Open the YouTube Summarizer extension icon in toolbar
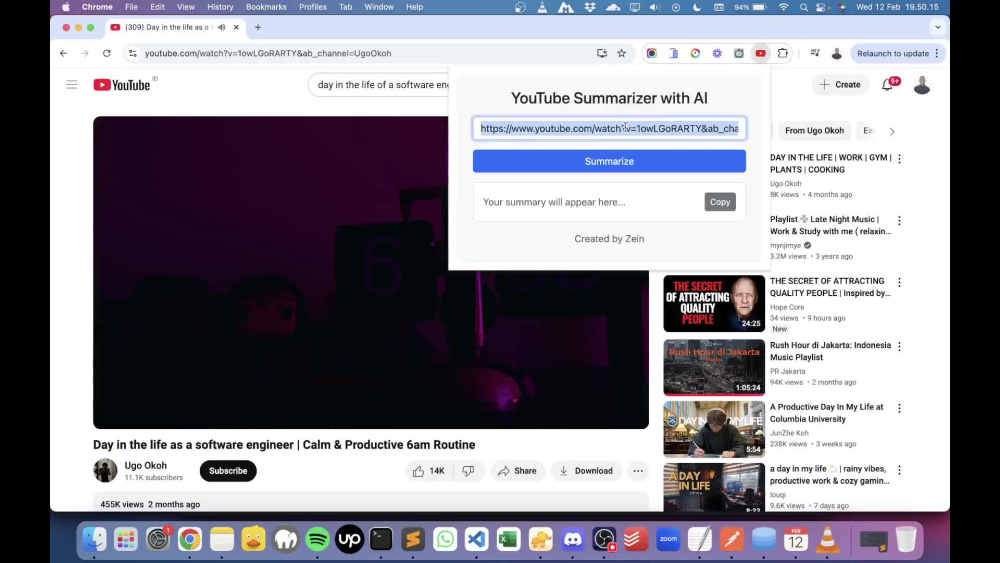Image resolution: width=1000 pixels, height=563 pixels. [760, 54]
